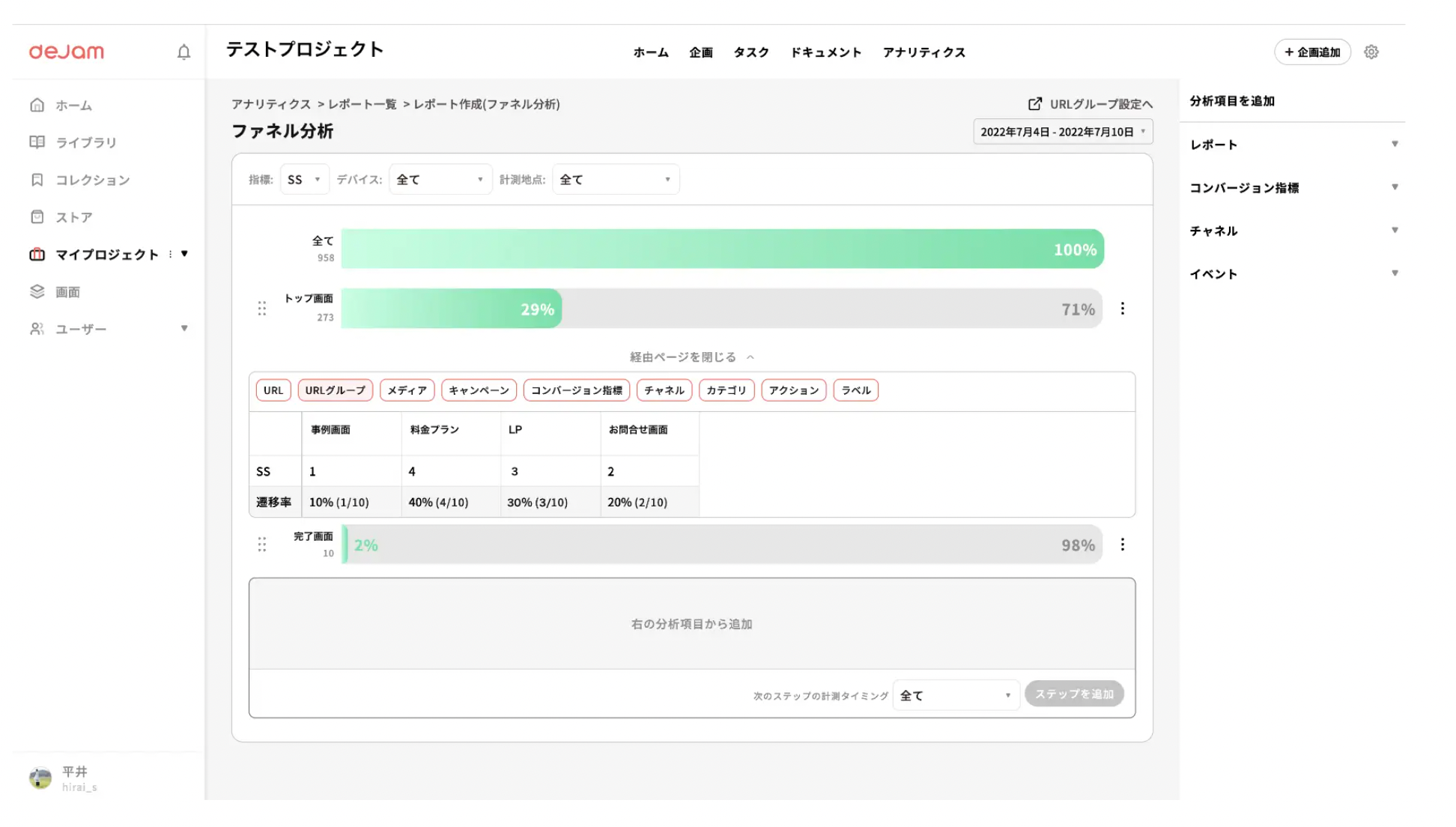Click the ストア store icon in sidebar
This screenshot has height=827, width=1456.
click(37, 216)
